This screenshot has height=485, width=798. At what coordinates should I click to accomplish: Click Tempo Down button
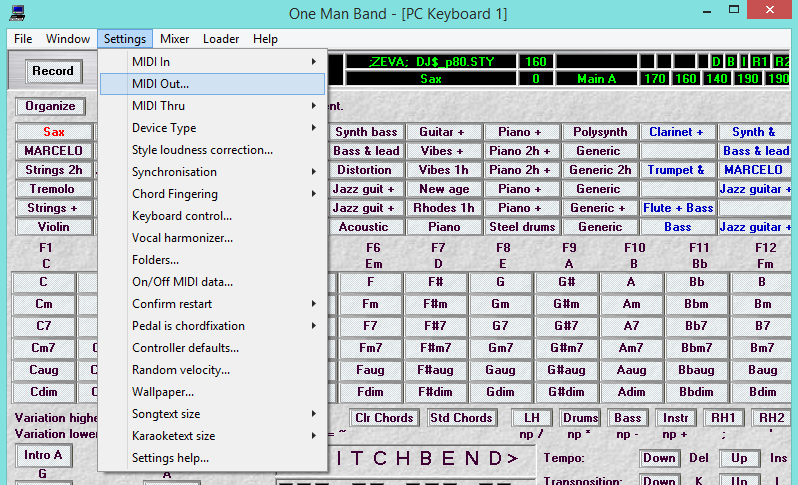click(x=659, y=458)
